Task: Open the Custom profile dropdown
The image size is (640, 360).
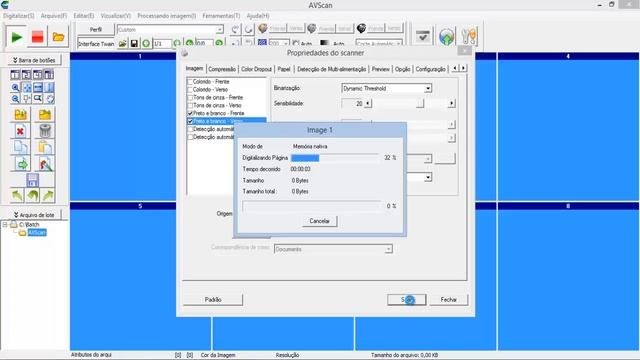Action: point(170,29)
